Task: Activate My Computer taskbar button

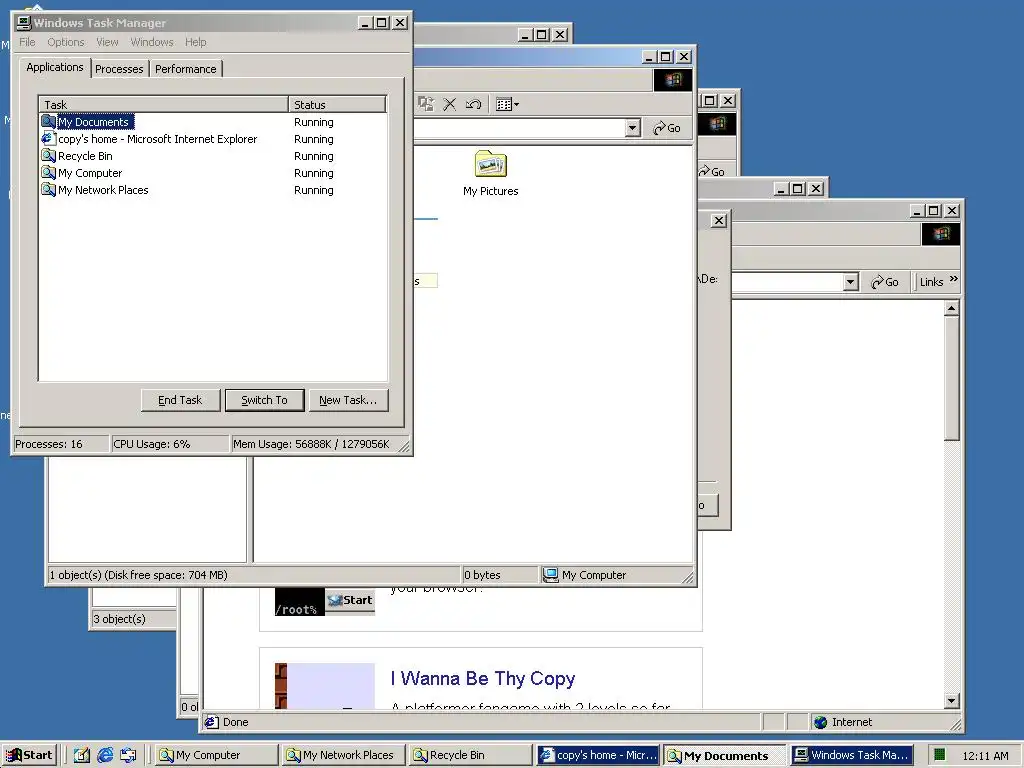Action: click(217, 755)
